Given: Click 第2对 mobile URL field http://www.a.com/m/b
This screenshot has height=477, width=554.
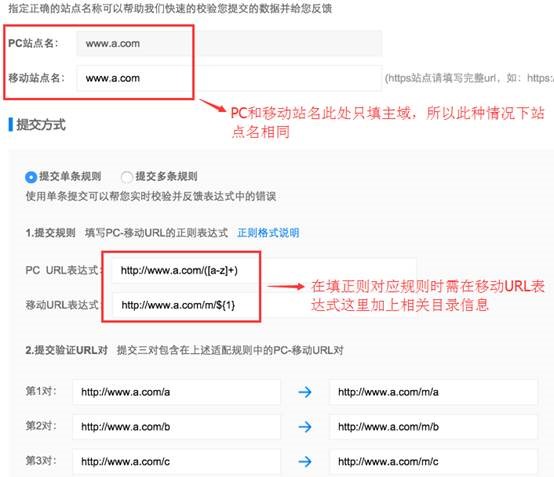Looking at the screenshot, I should click(433, 426).
